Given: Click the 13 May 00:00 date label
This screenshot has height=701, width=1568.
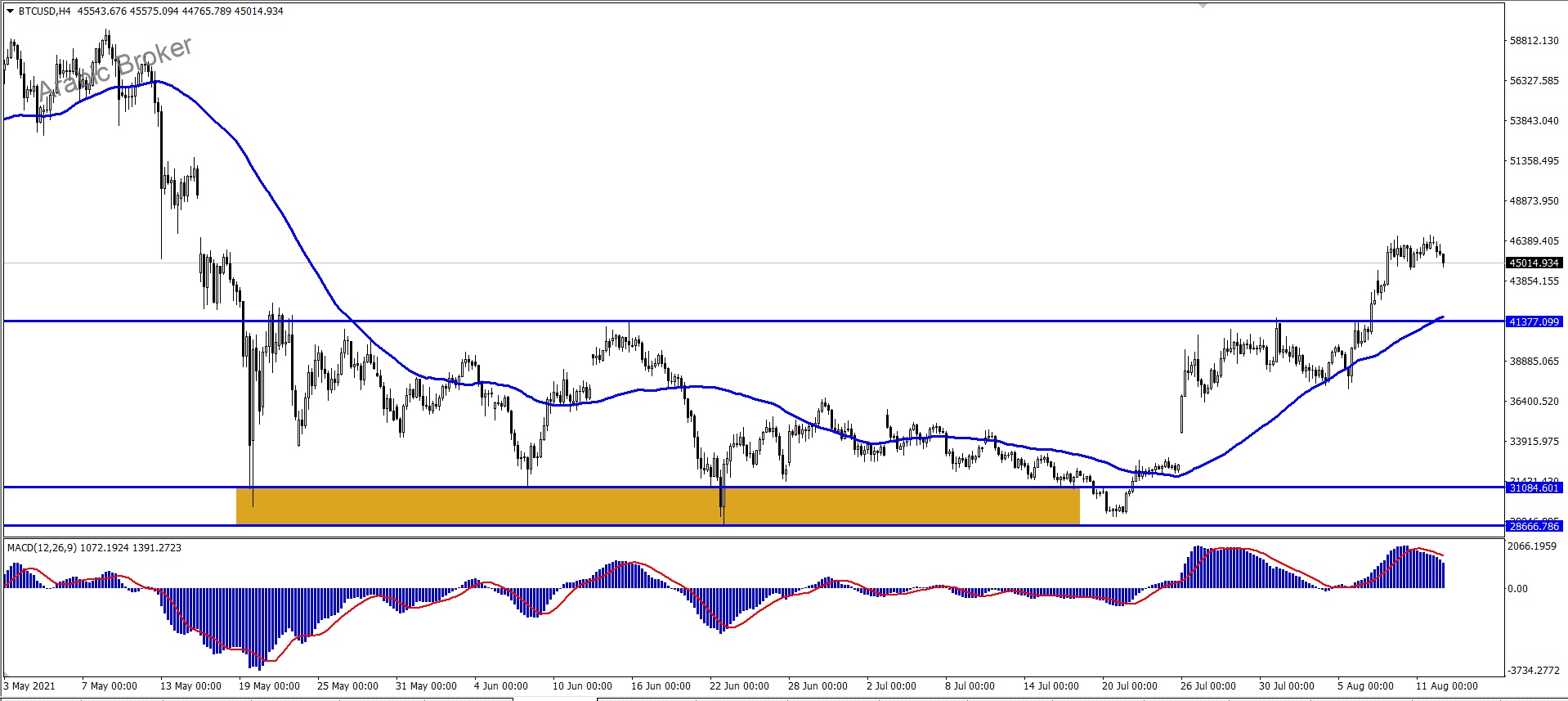Looking at the screenshot, I should [x=190, y=686].
